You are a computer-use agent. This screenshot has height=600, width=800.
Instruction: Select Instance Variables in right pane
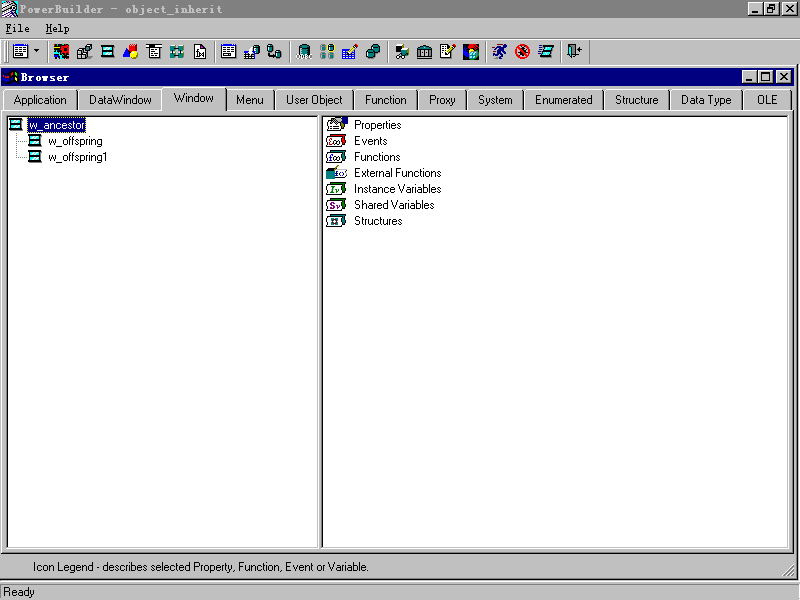pos(397,189)
